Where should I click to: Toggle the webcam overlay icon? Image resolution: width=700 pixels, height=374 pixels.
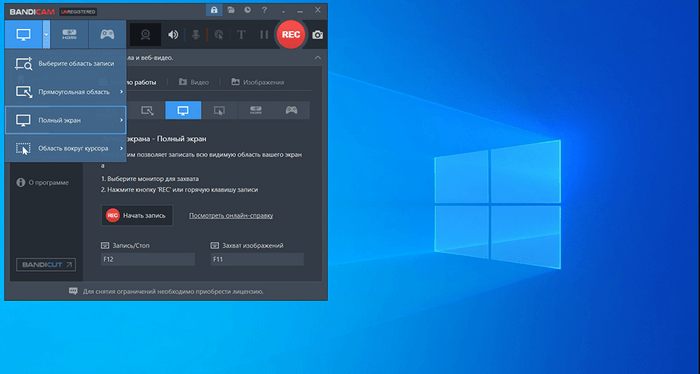(x=146, y=35)
